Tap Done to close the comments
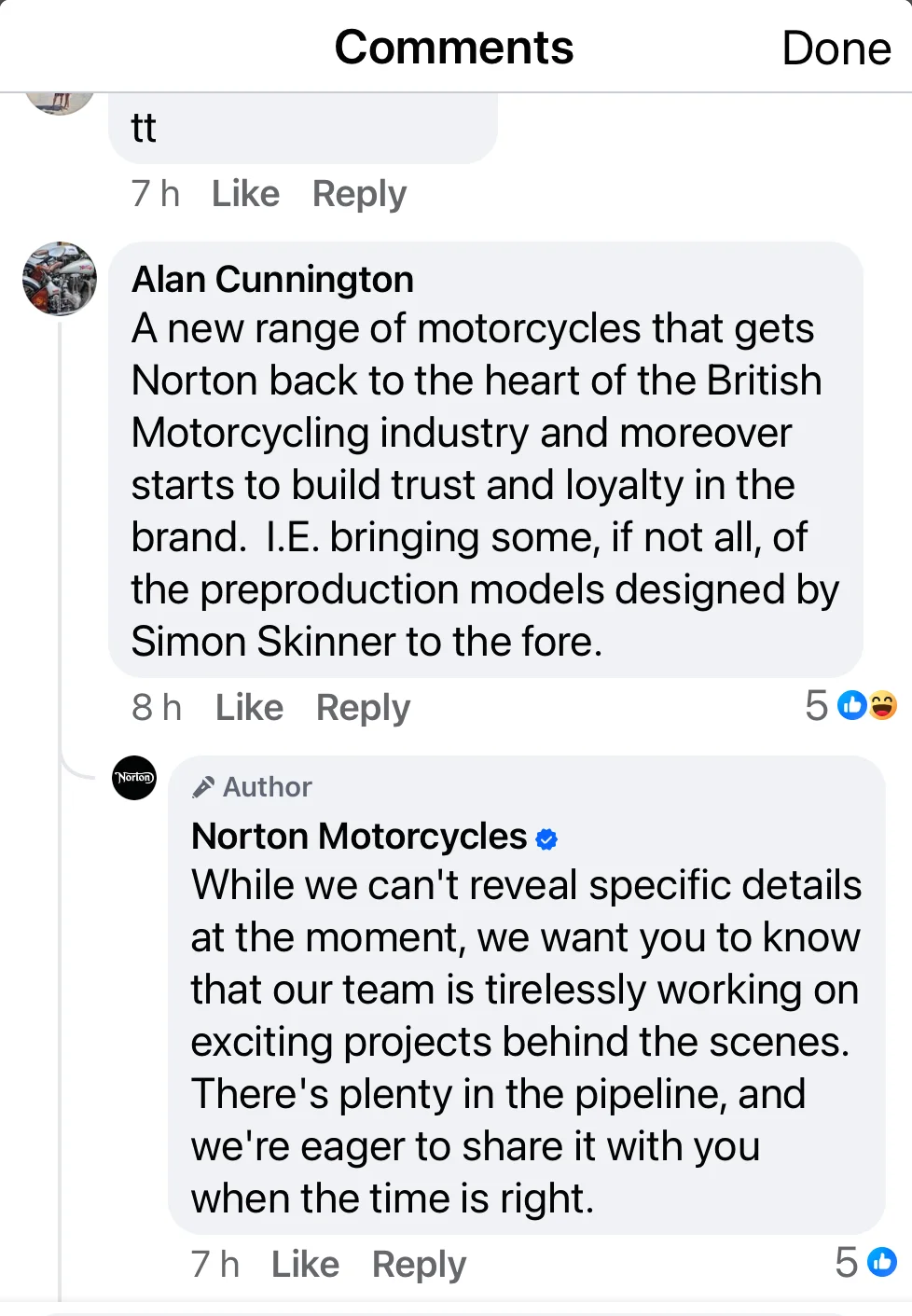Viewport: 912px width, 1316px height. [836, 48]
